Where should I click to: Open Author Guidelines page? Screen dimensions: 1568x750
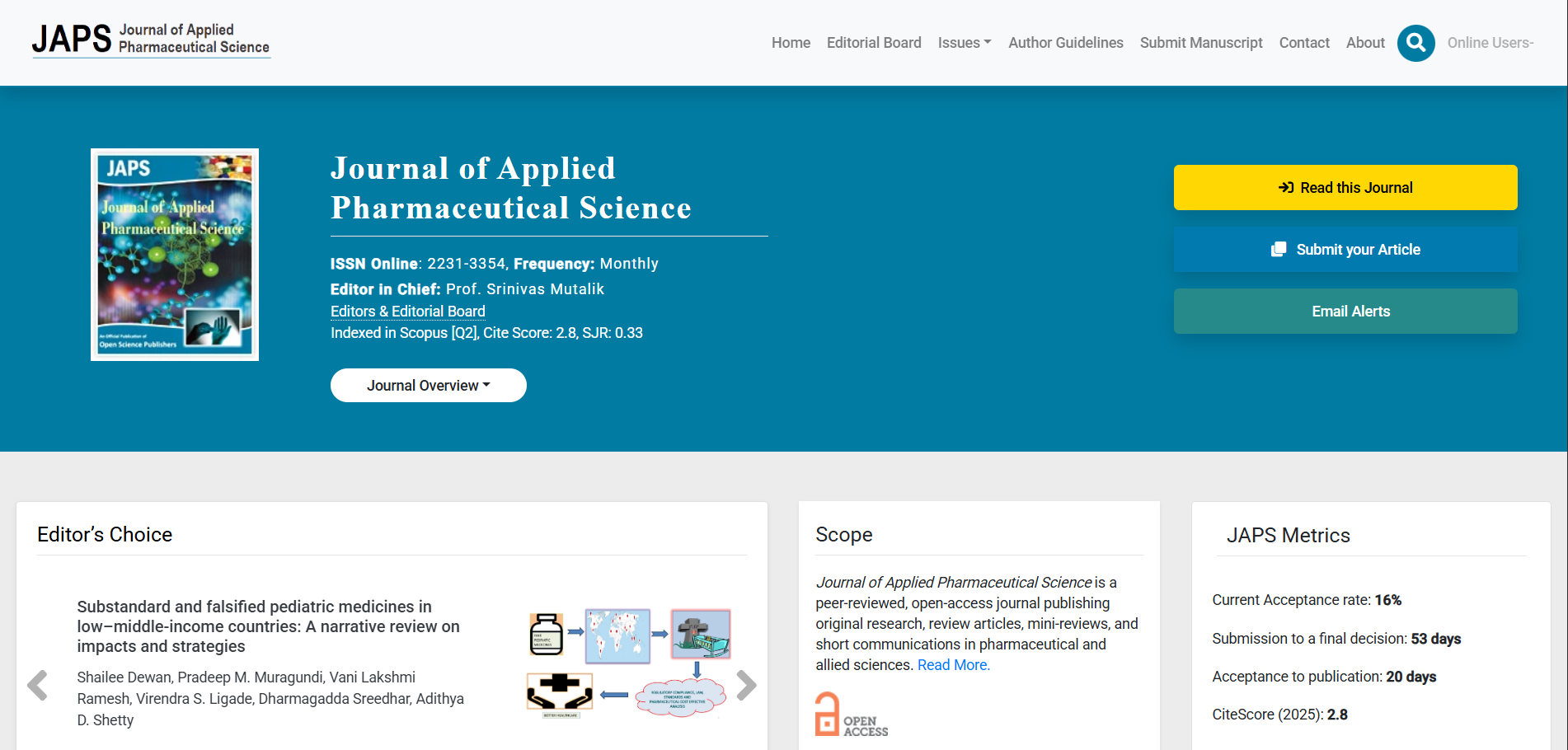[x=1065, y=43]
